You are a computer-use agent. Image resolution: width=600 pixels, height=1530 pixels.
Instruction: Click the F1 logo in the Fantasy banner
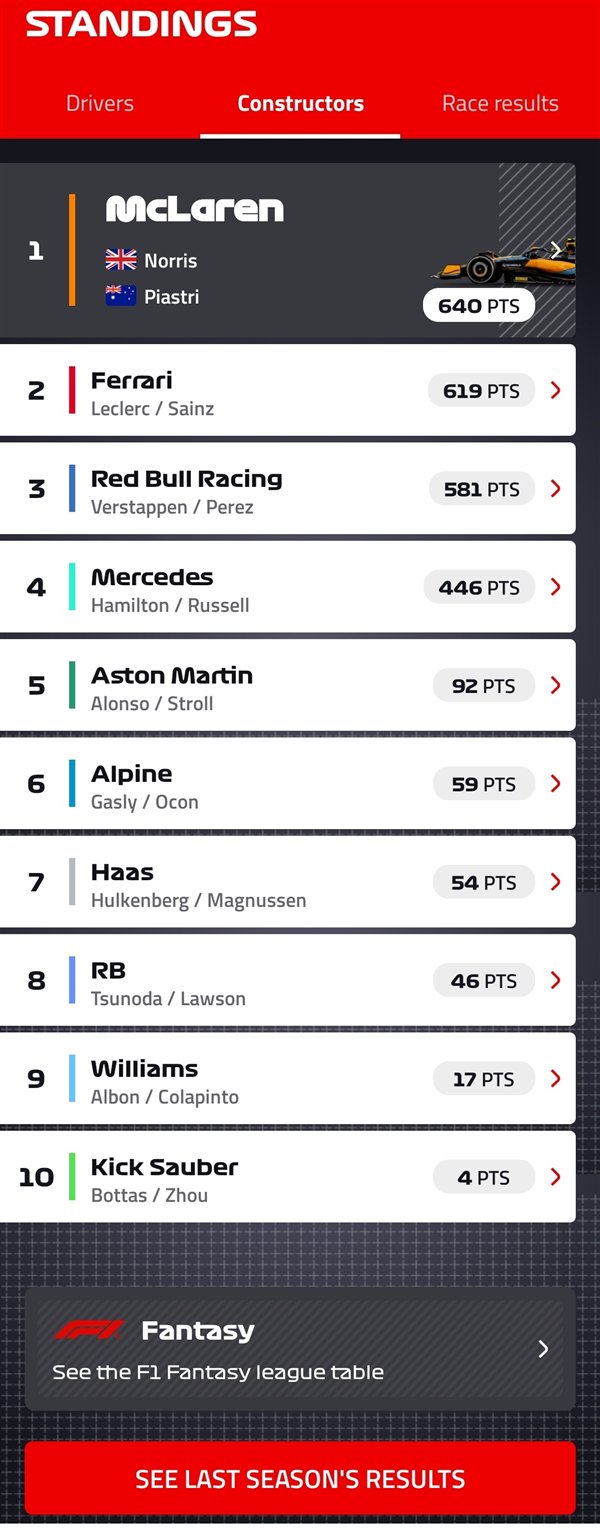[x=89, y=1330]
